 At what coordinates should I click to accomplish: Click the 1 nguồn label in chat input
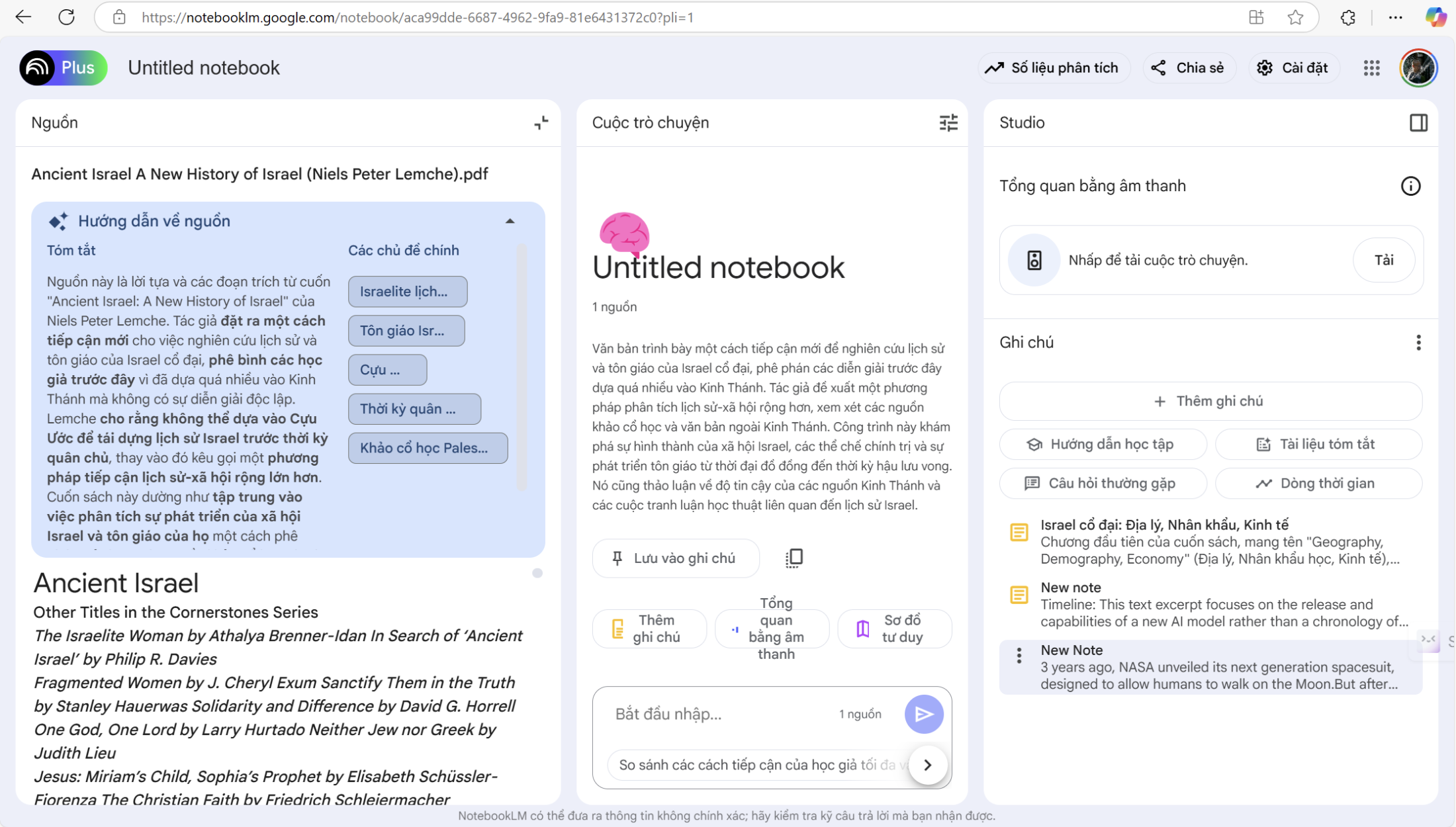[x=860, y=714]
